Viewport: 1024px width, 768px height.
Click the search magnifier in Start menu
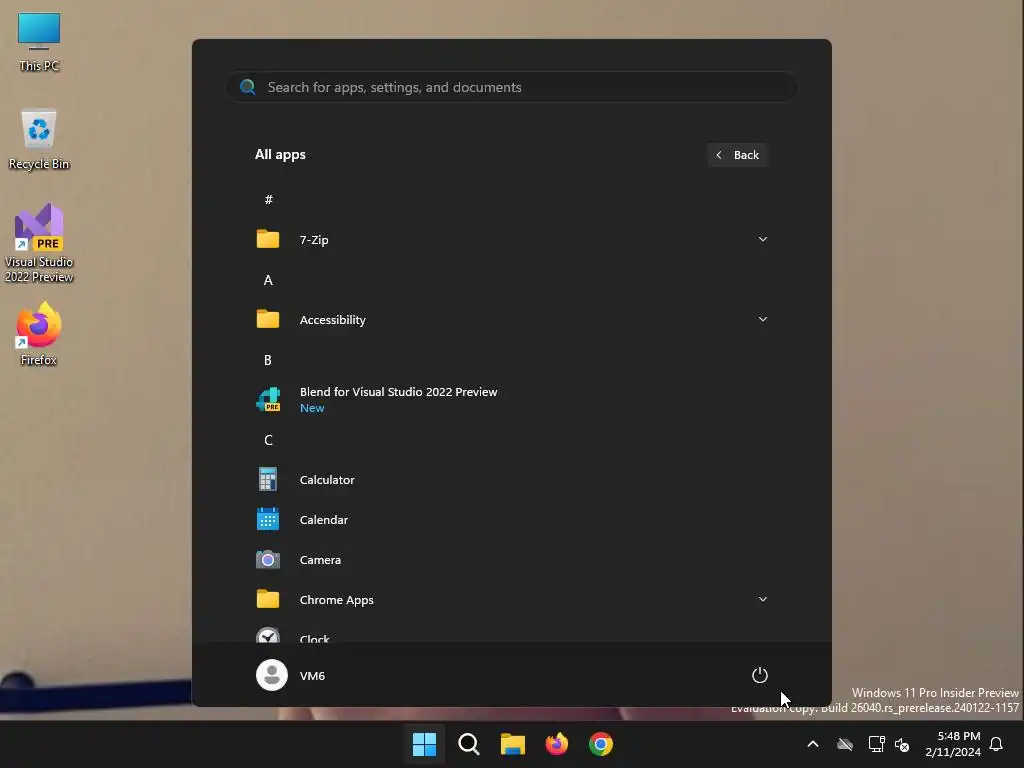pyautogui.click(x=248, y=87)
